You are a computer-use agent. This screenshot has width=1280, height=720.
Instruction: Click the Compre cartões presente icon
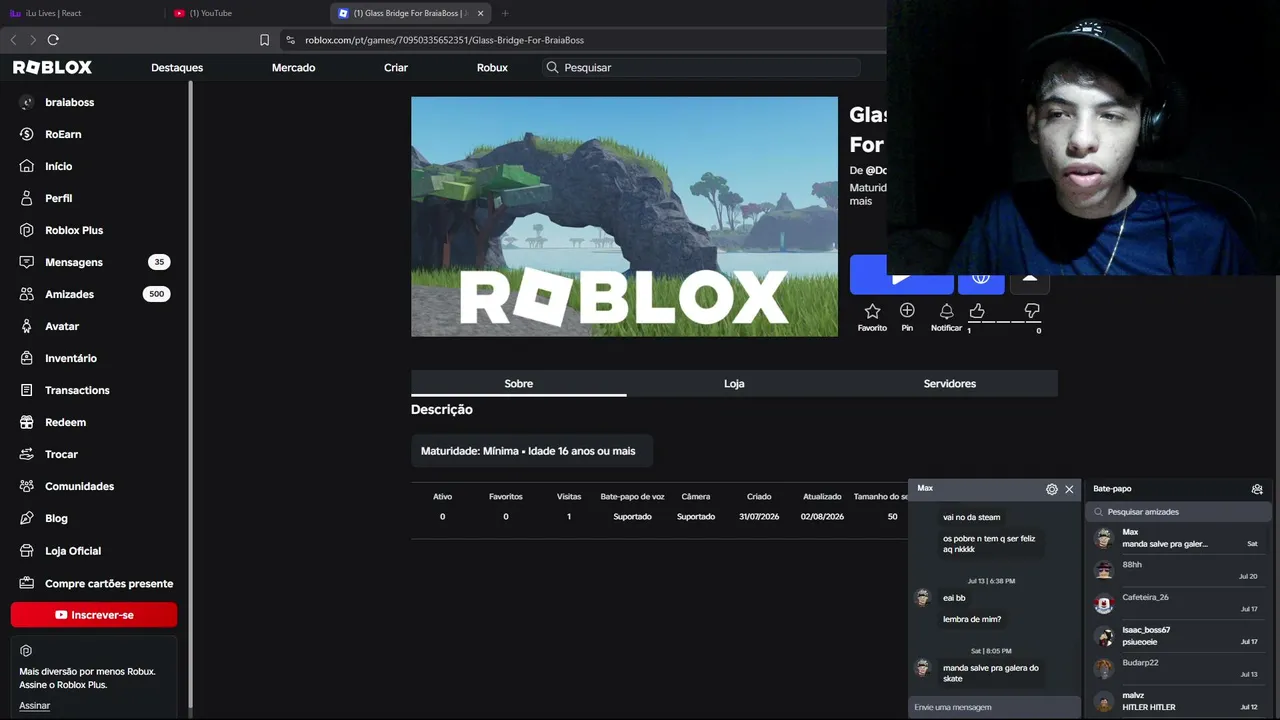coord(27,583)
